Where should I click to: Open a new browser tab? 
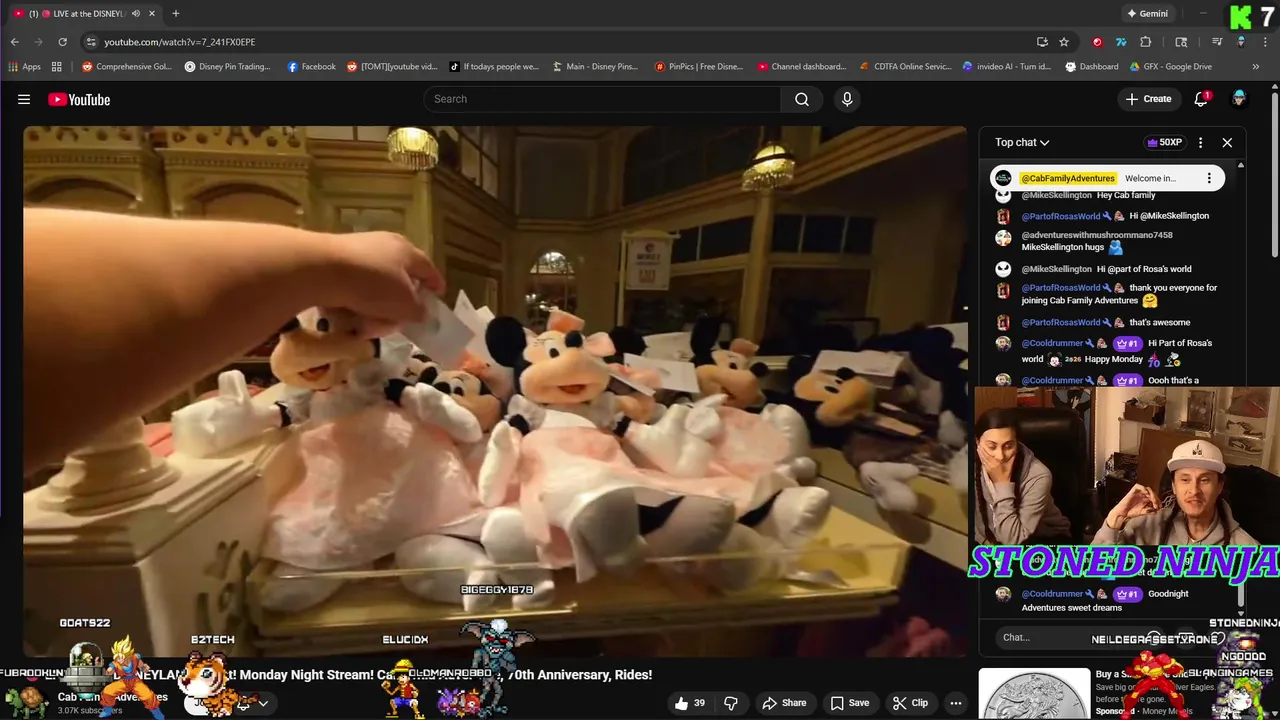coord(176,13)
